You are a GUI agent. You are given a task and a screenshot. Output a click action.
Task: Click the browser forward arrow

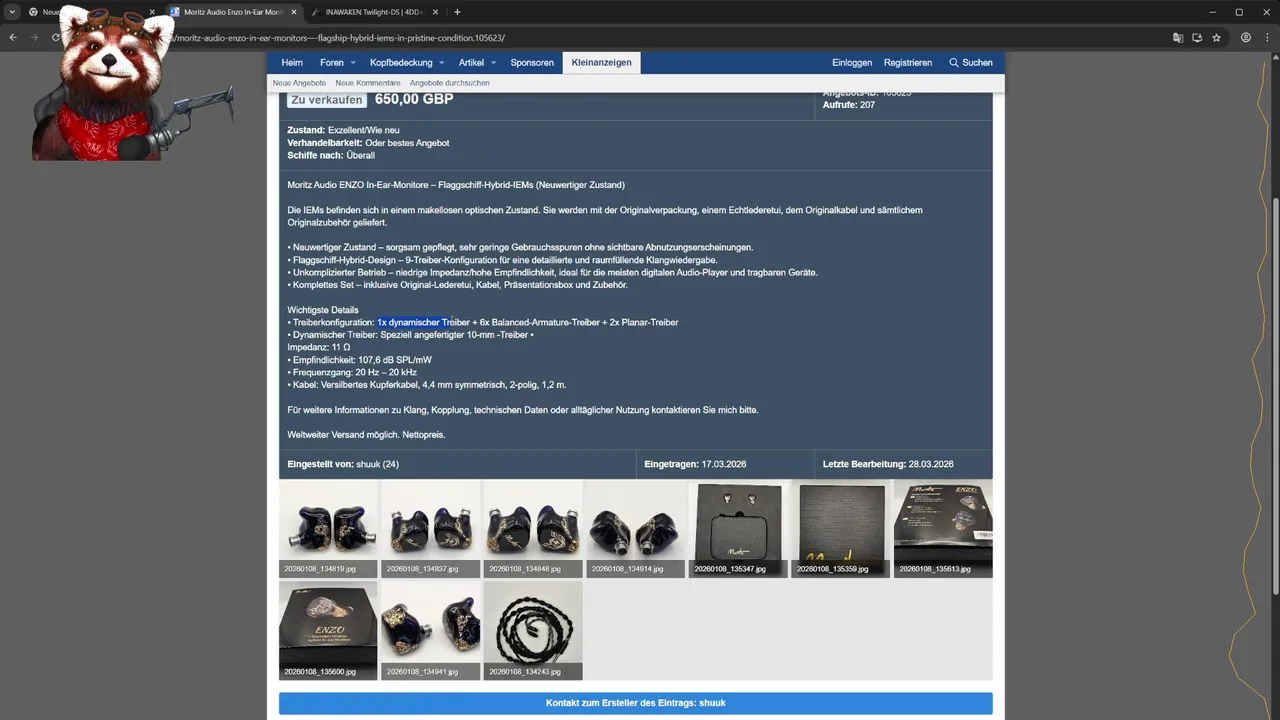point(35,37)
